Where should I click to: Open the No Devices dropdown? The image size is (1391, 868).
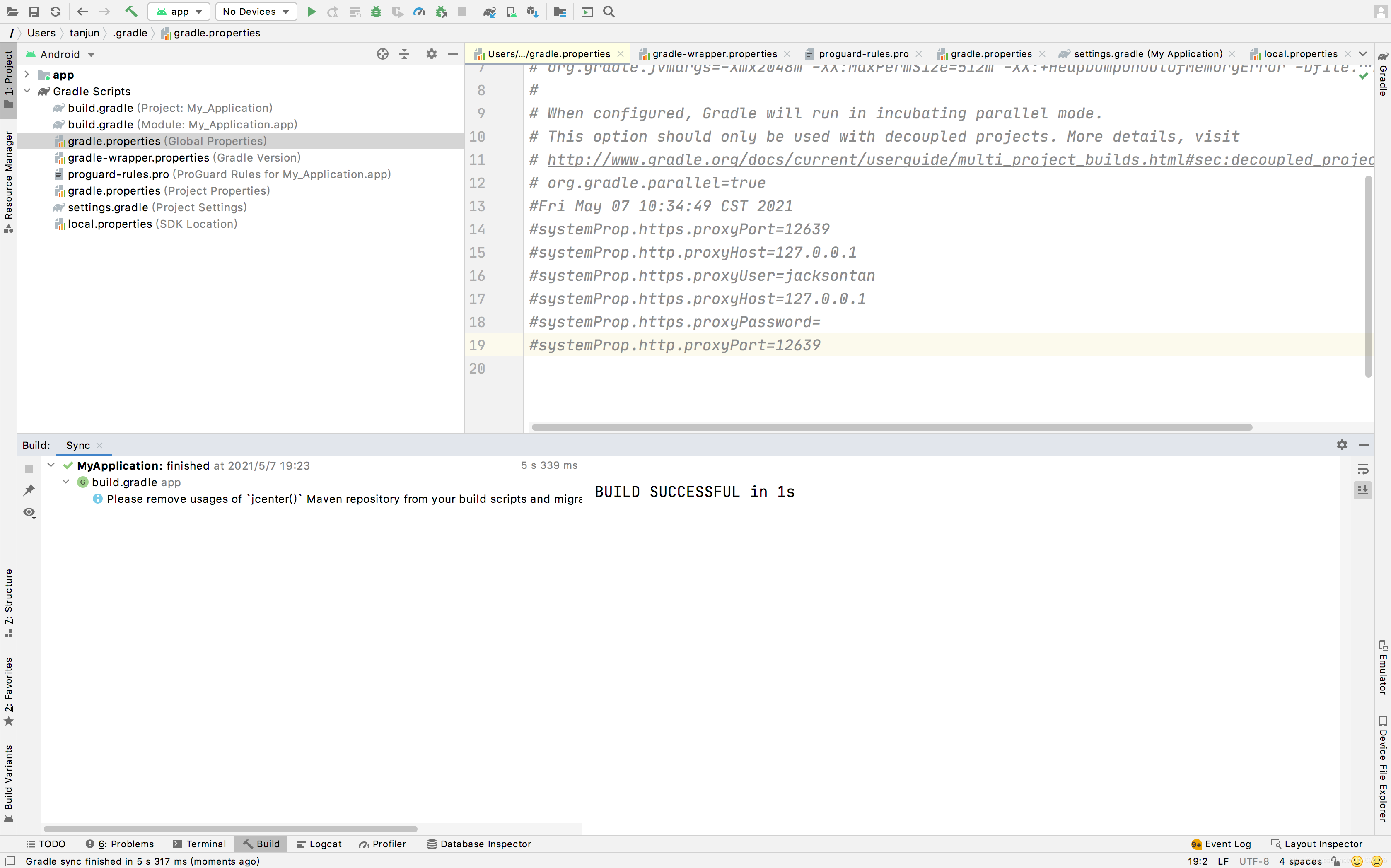(x=256, y=12)
